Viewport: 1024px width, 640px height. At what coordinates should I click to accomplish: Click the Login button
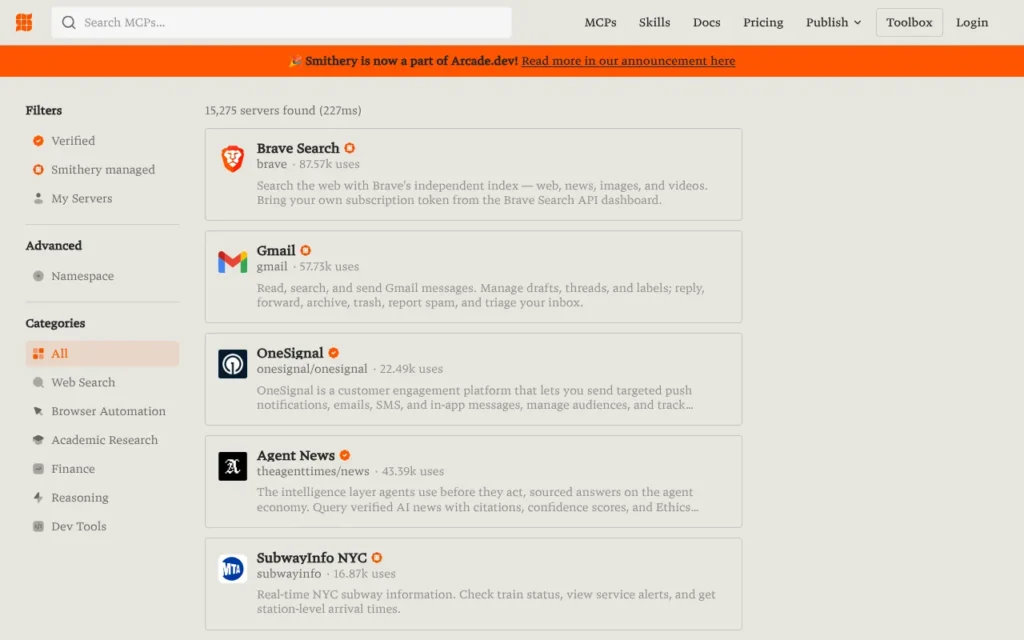pyautogui.click(x=972, y=22)
